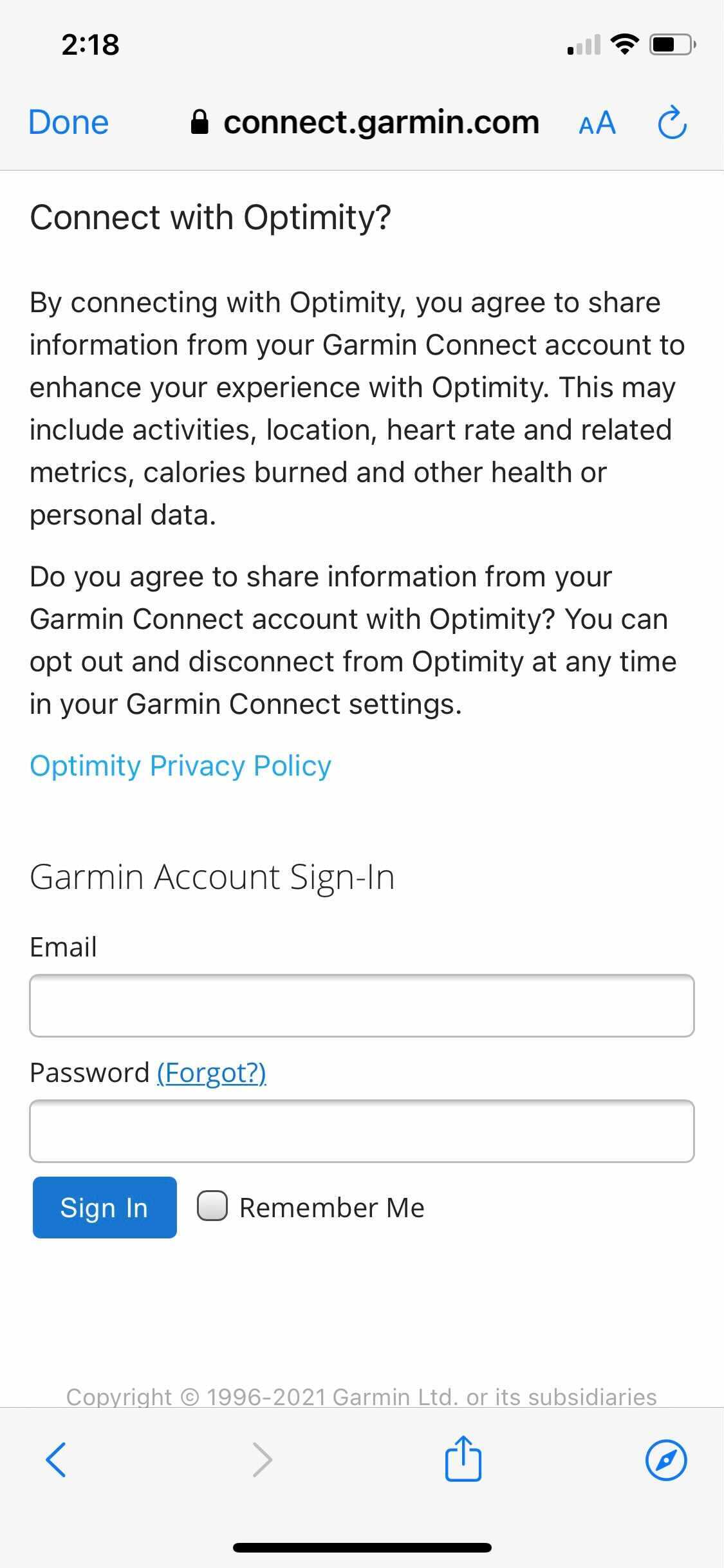Image resolution: width=724 pixels, height=1568 pixels.
Task: Open the share sheet icon
Action: (x=463, y=1458)
